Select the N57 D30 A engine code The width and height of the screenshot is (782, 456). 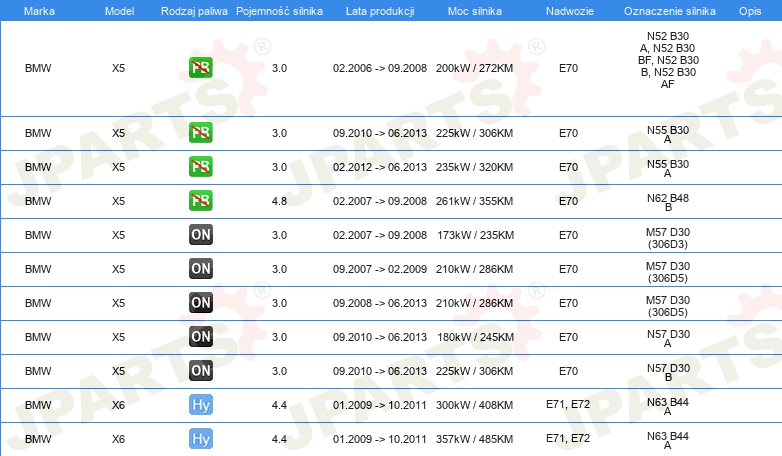(668, 338)
